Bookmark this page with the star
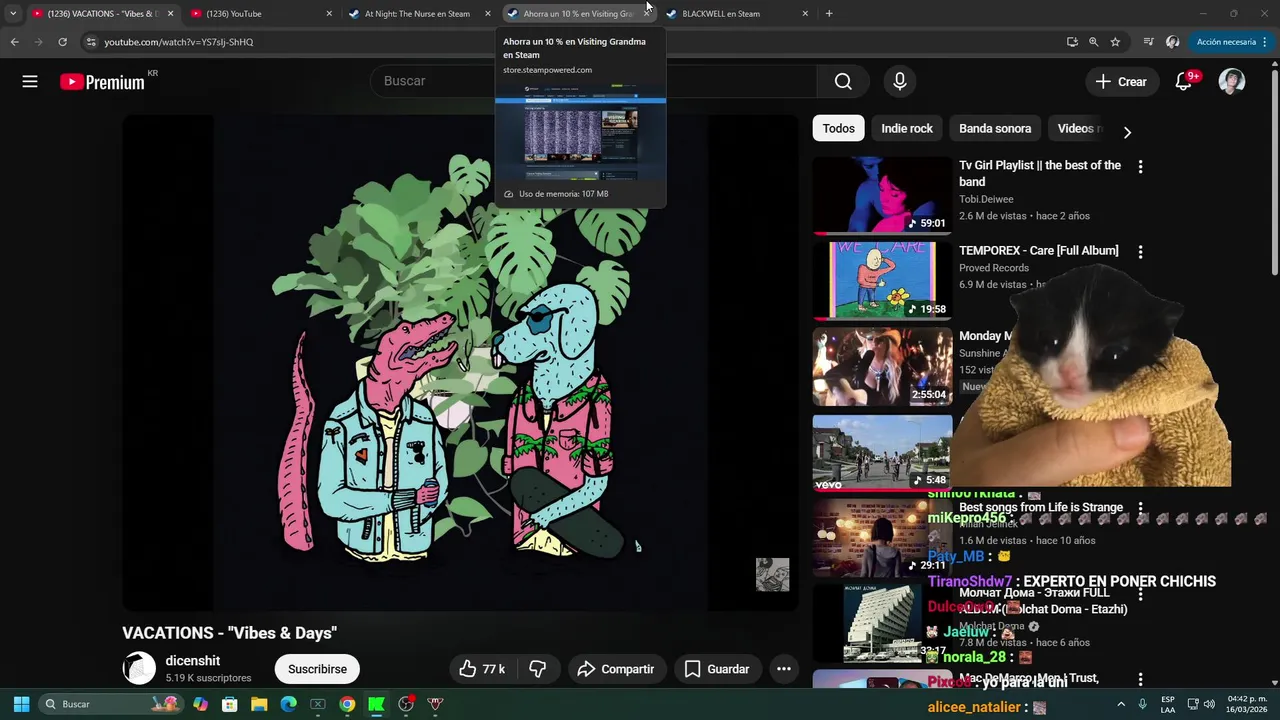The width and height of the screenshot is (1280, 720). click(x=1115, y=42)
